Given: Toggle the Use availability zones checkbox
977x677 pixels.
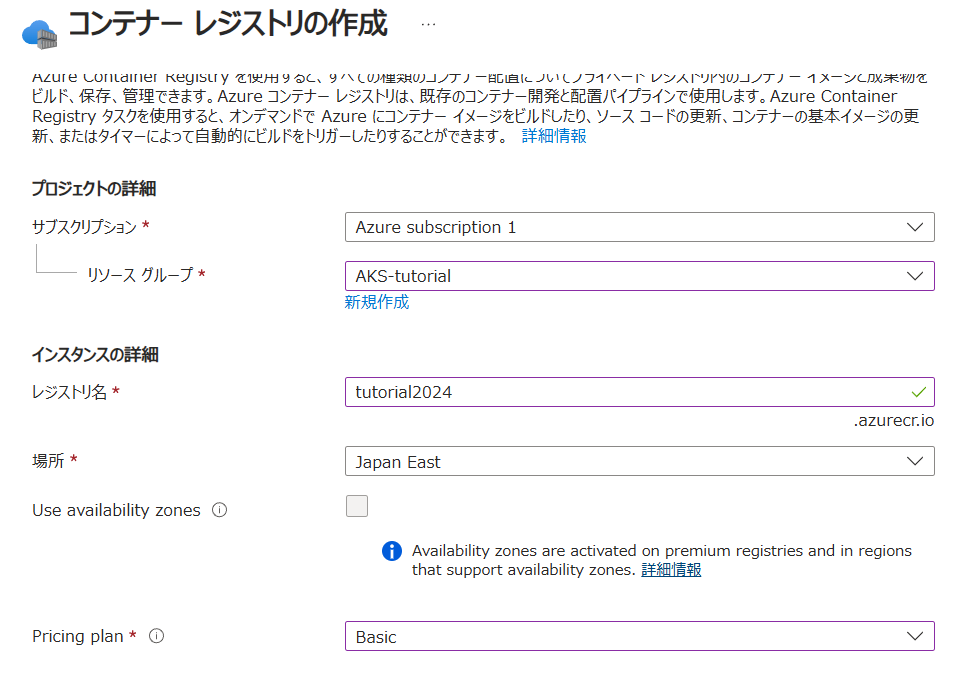Looking at the screenshot, I should (x=357, y=506).
